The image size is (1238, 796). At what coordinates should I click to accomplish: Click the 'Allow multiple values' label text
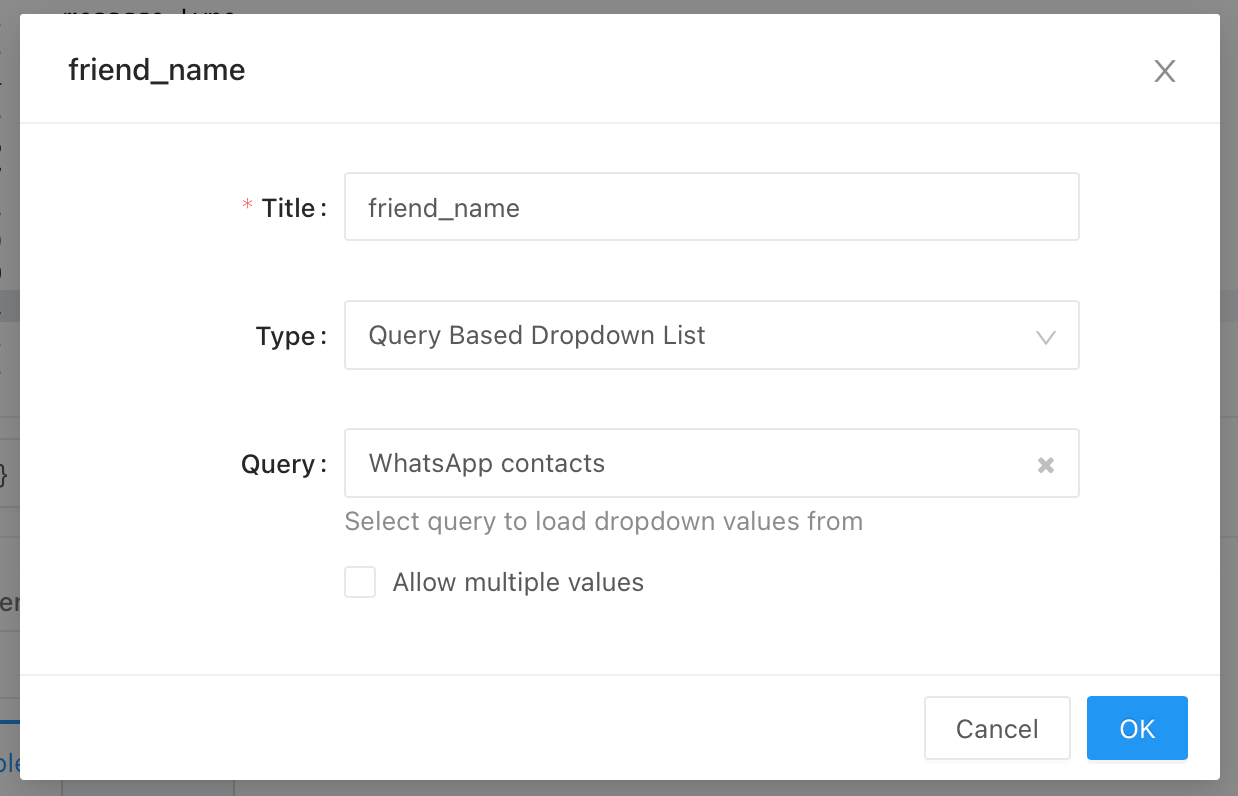coord(518,582)
